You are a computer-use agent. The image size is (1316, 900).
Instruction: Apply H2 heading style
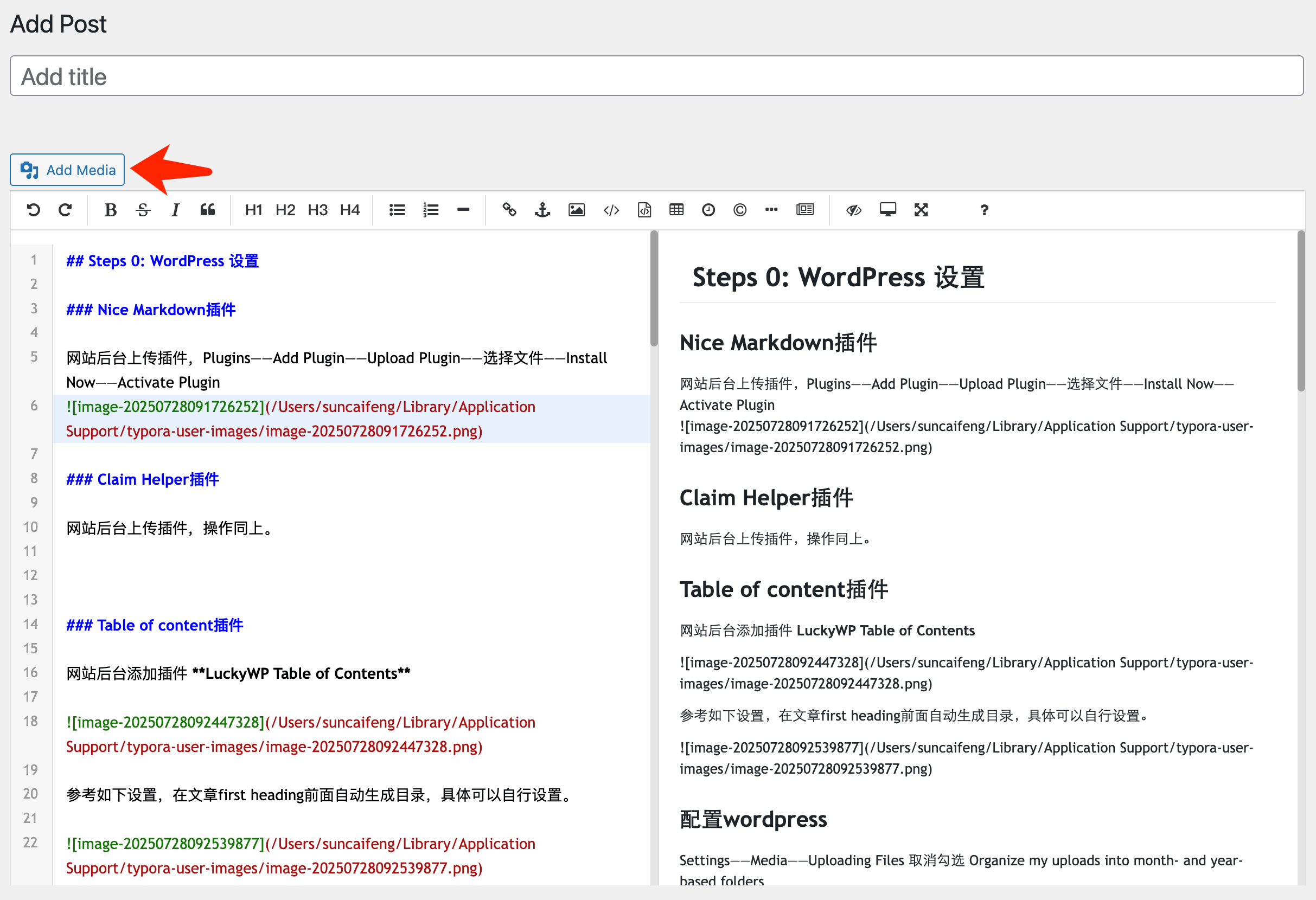(x=285, y=210)
